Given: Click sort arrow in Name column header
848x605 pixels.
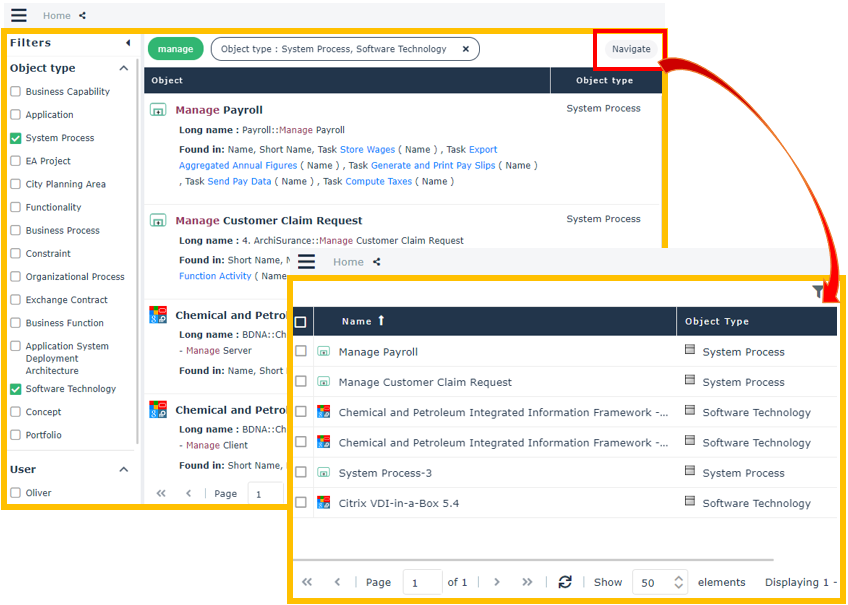Looking at the screenshot, I should click(381, 321).
